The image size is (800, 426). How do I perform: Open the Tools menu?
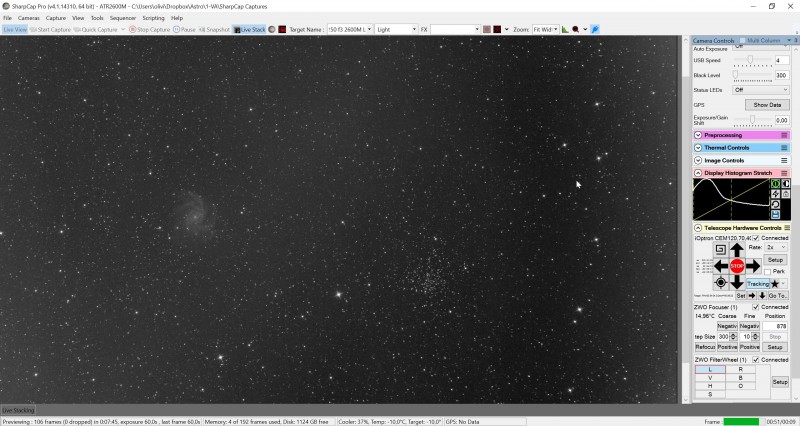(x=97, y=18)
